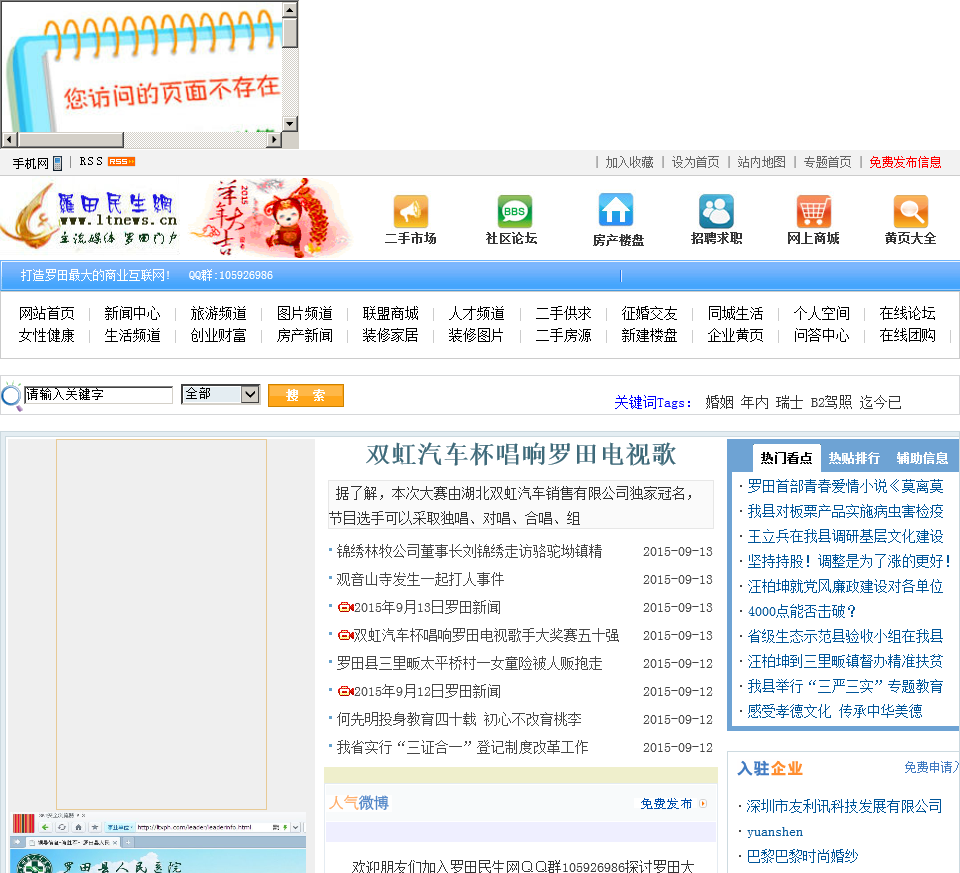Open the 二手市场 megaphone icon
This screenshot has height=873, width=960.
click(x=410, y=211)
